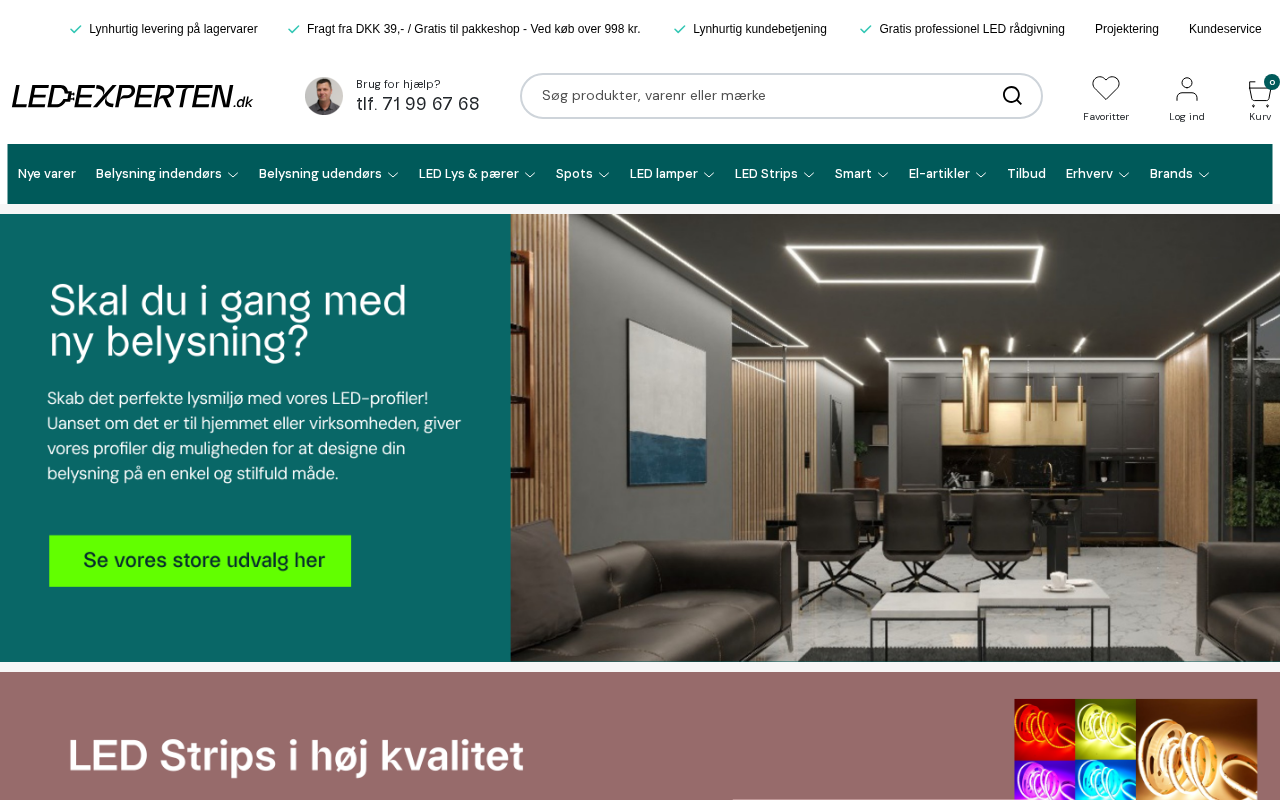Image resolution: width=1280 pixels, height=800 pixels.
Task: Focus the product search input field
Action: pos(765,96)
